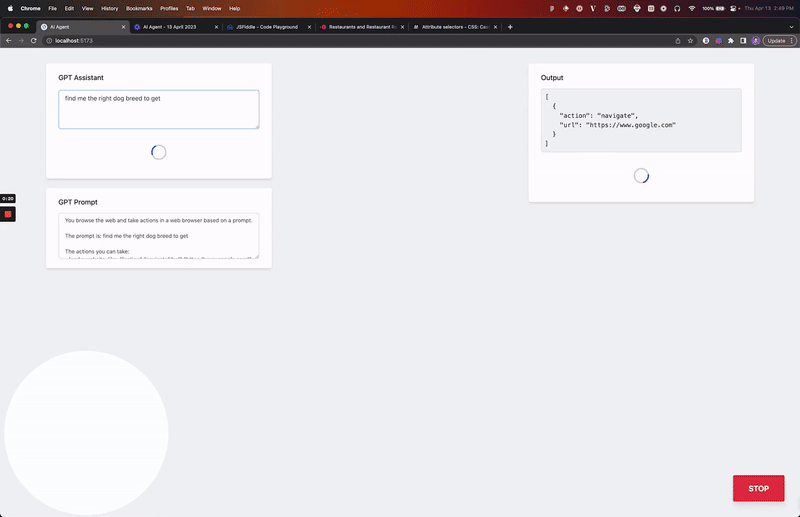The image size is (800, 517).
Task: Open the History menu
Action: click(x=109, y=9)
